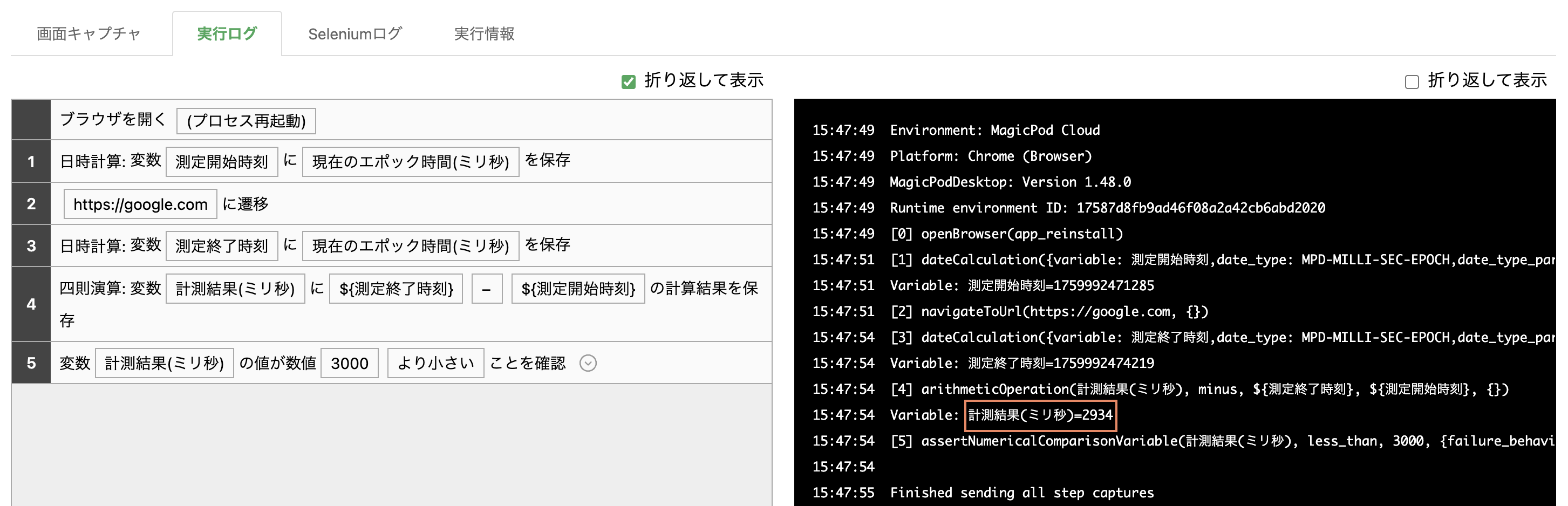The width and height of the screenshot is (1568, 506).
Task: Click the (プロセス再起動) parameter box
Action: click(246, 120)
